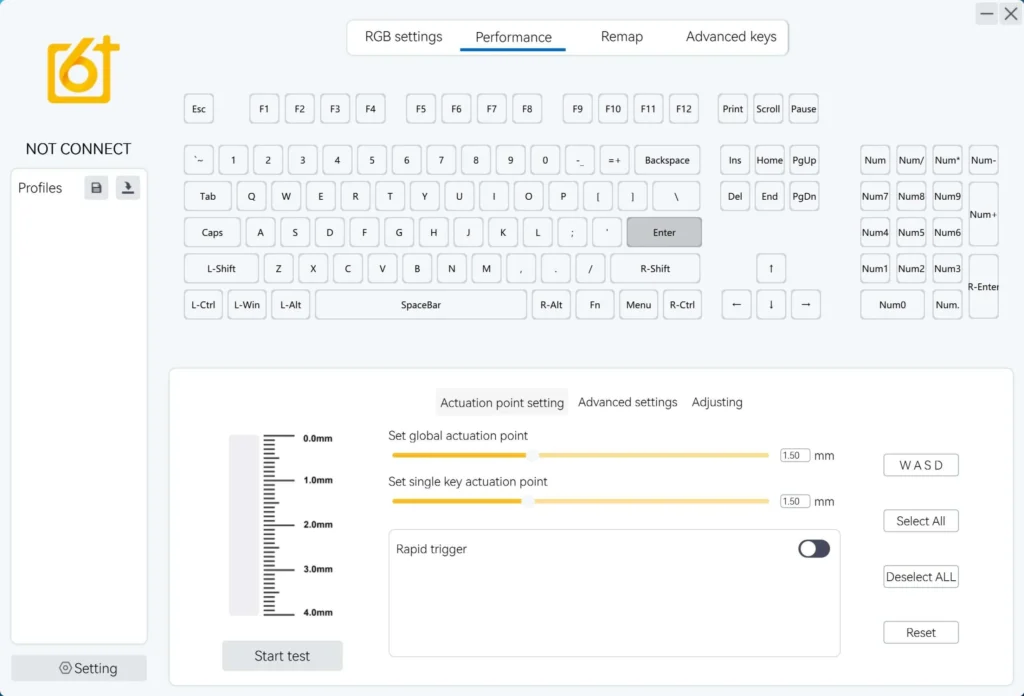This screenshot has height=696, width=1024.
Task: Click the WASD selection button
Action: click(x=920, y=465)
